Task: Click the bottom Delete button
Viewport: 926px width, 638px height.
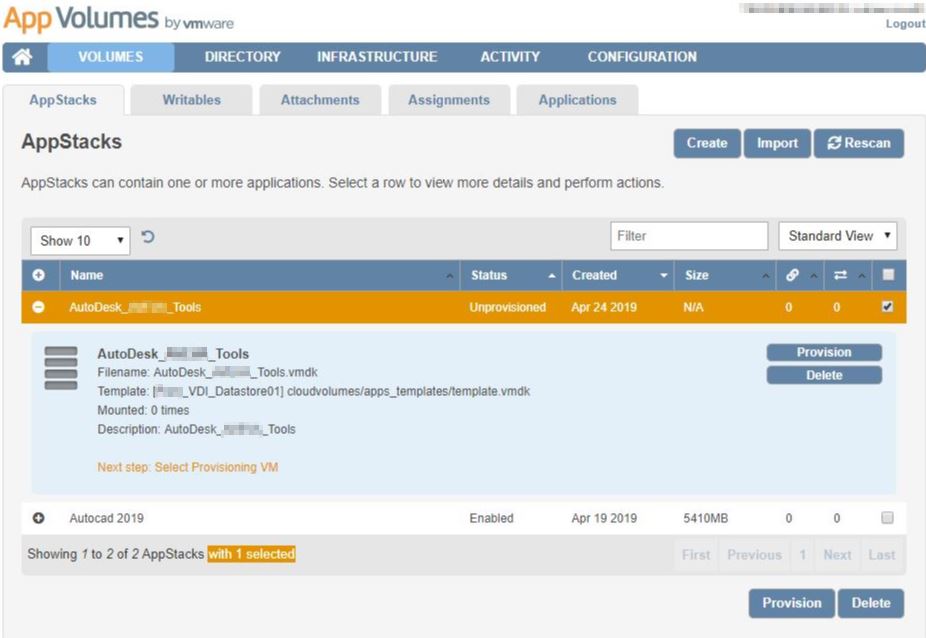Action: [870, 603]
